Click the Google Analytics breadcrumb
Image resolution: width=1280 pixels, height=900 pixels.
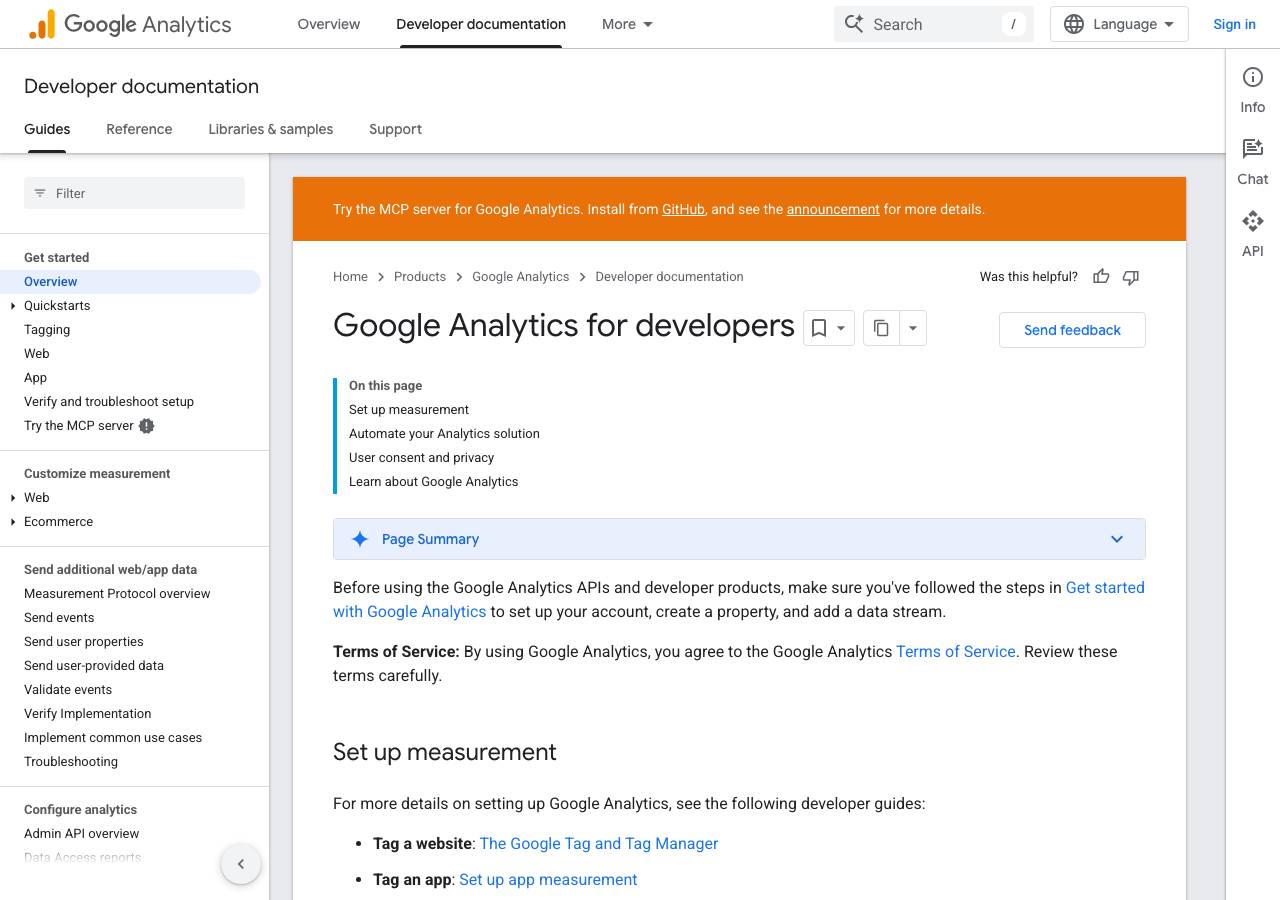(520, 277)
